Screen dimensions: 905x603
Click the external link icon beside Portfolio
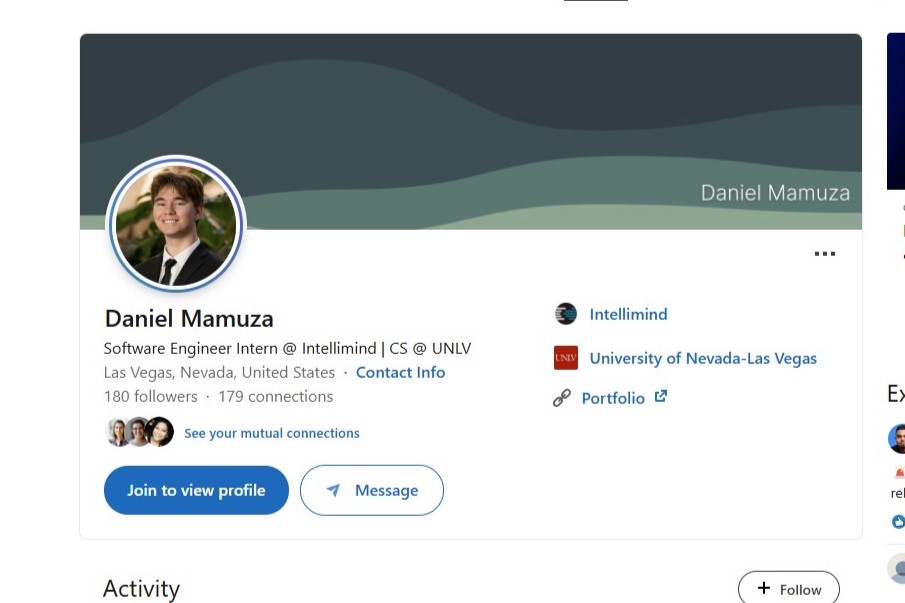coord(661,396)
